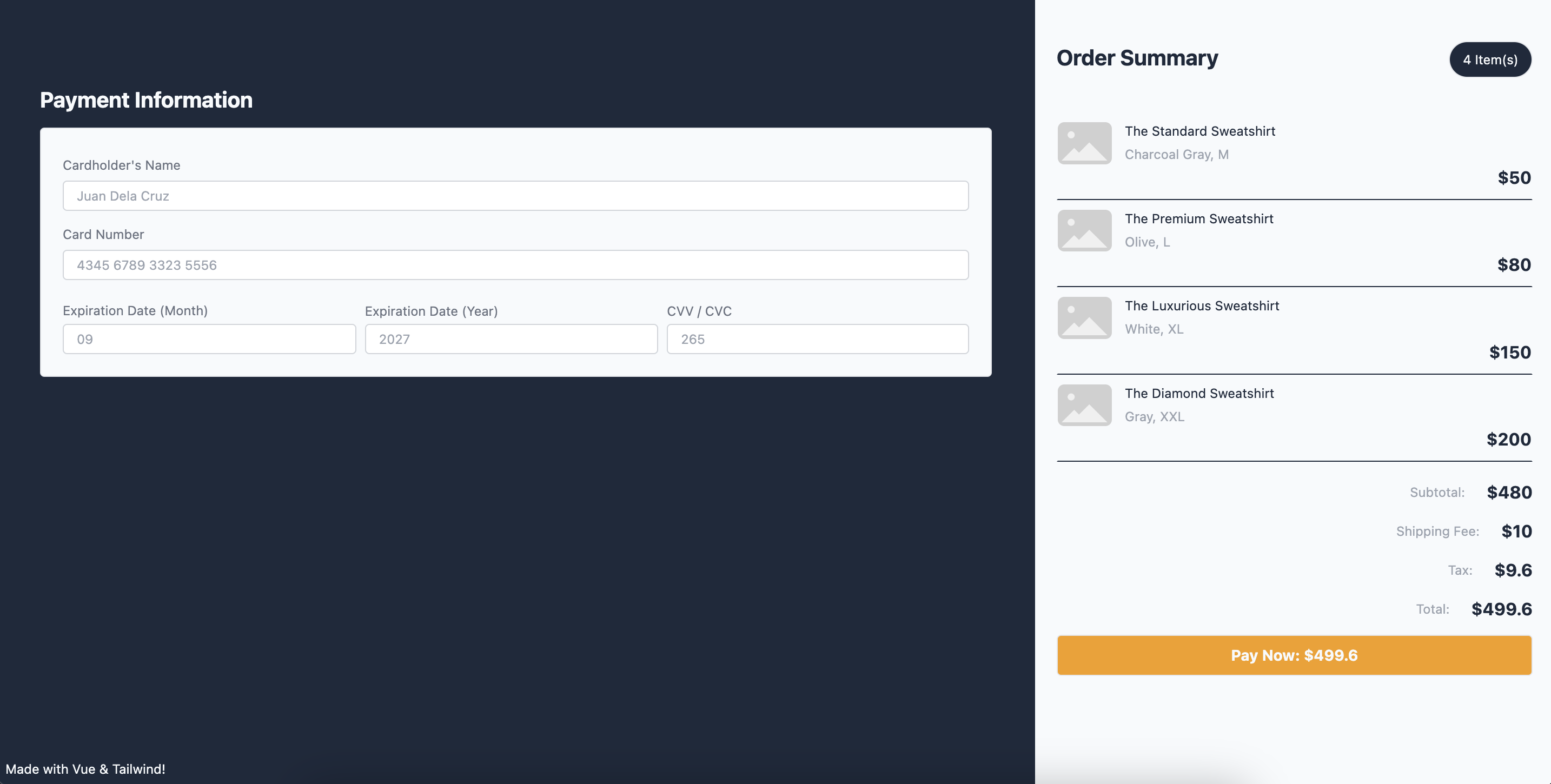Click the Subtotal $480 amount
Viewport: 1551px width, 784px height.
pos(1509,492)
